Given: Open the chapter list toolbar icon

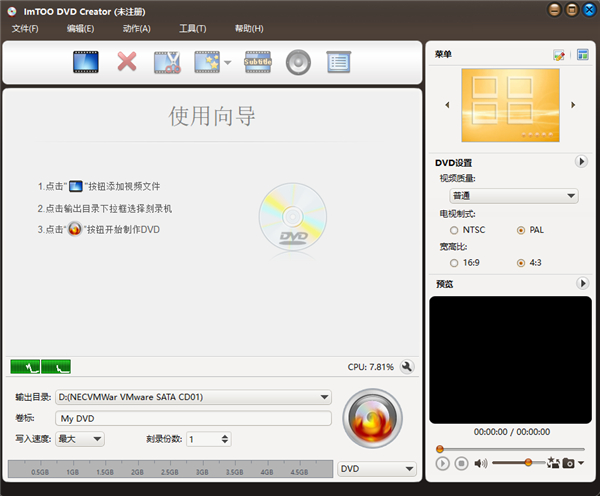Looking at the screenshot, I should pyautogui.click(x=338, y=63).
